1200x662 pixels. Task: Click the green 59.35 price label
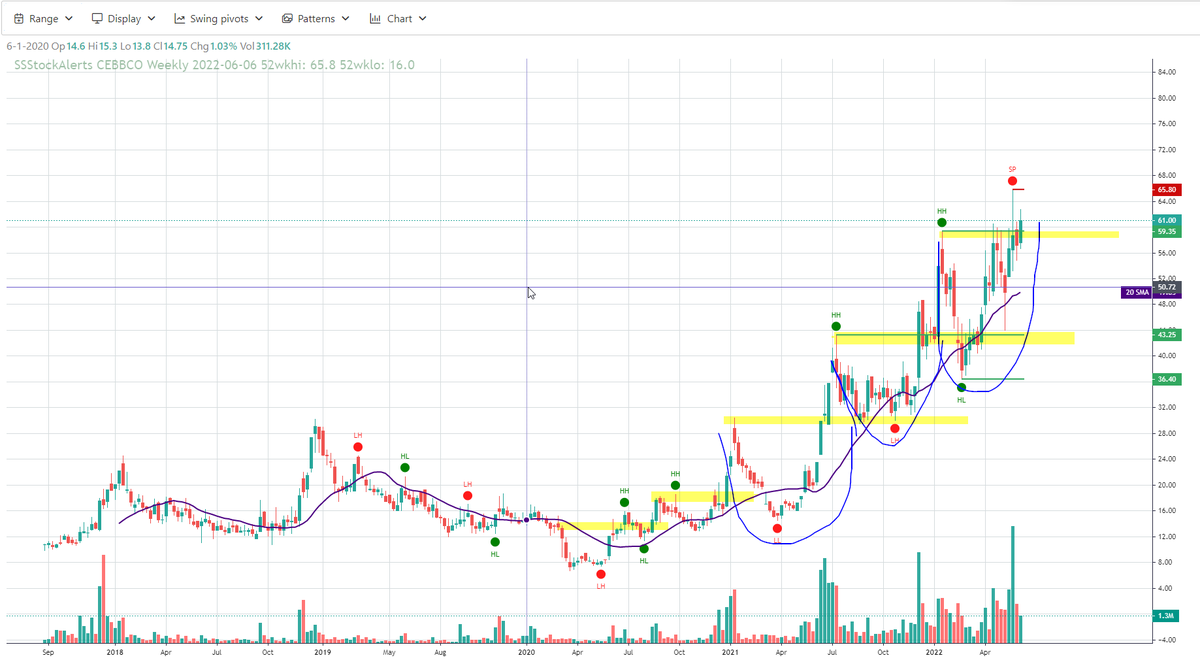click(x=1166, y=231)
